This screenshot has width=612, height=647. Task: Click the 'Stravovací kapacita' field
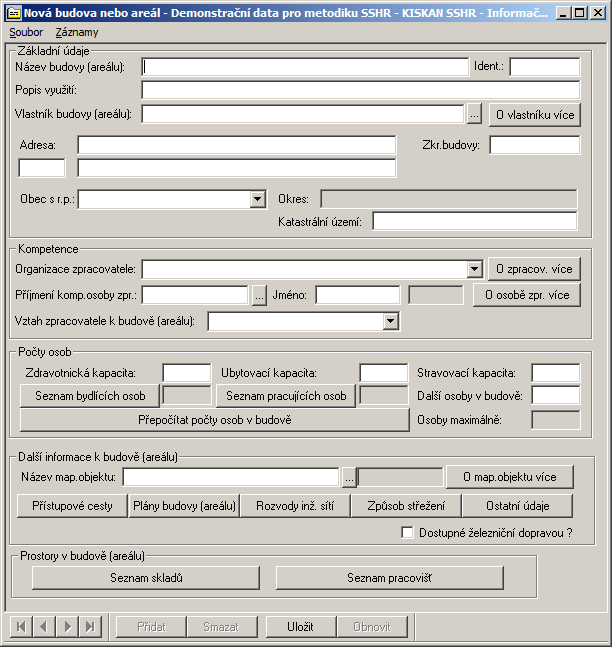(556, 373)
